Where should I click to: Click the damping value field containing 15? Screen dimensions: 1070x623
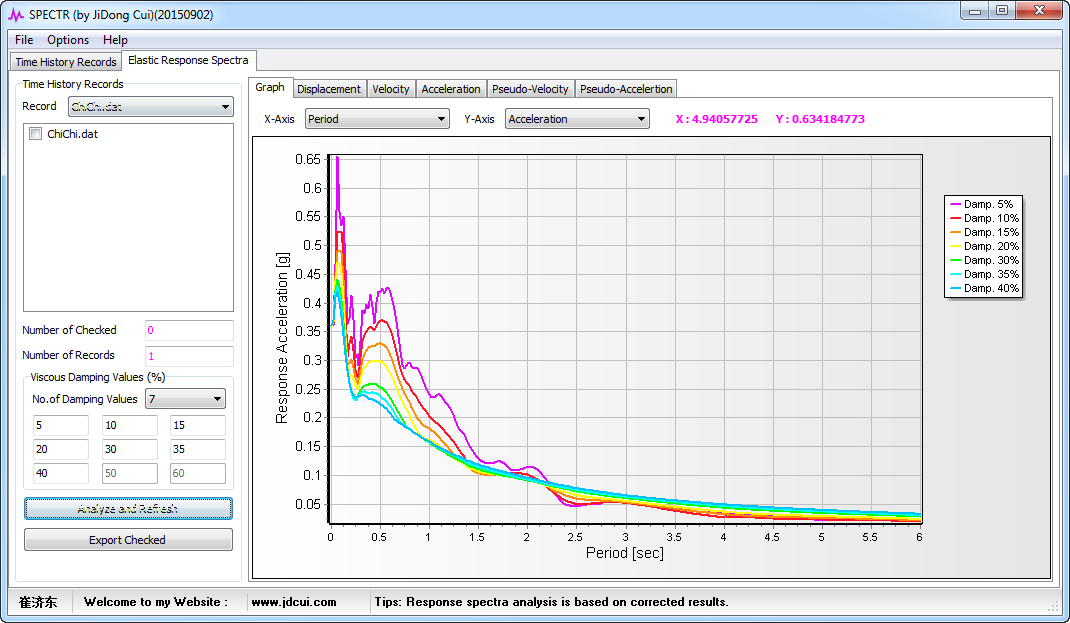pos(198,425)
